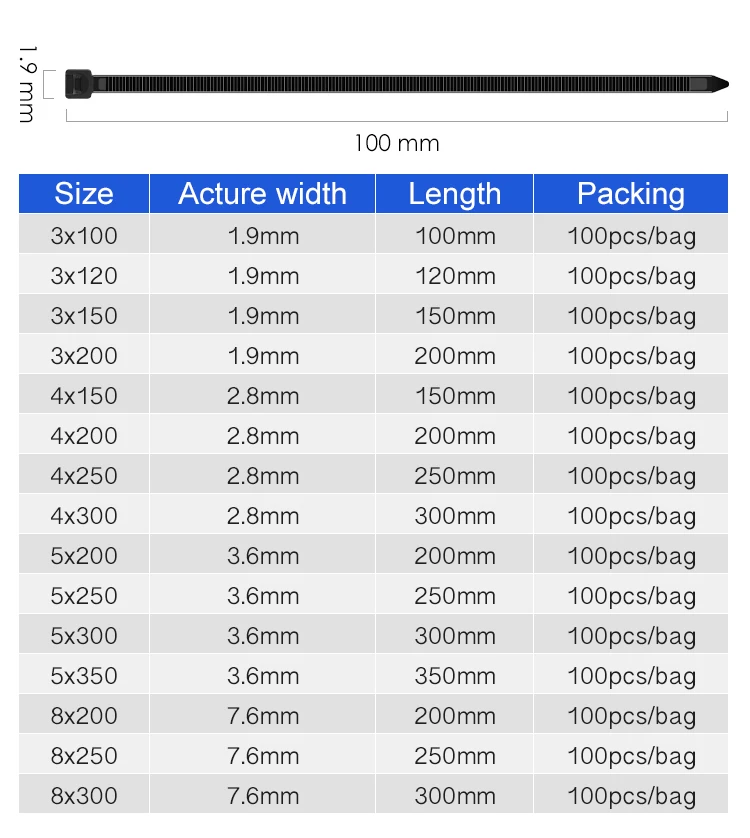The image size is (750, 838).
Task: Select the Size column header
Action: click(84, 193)
